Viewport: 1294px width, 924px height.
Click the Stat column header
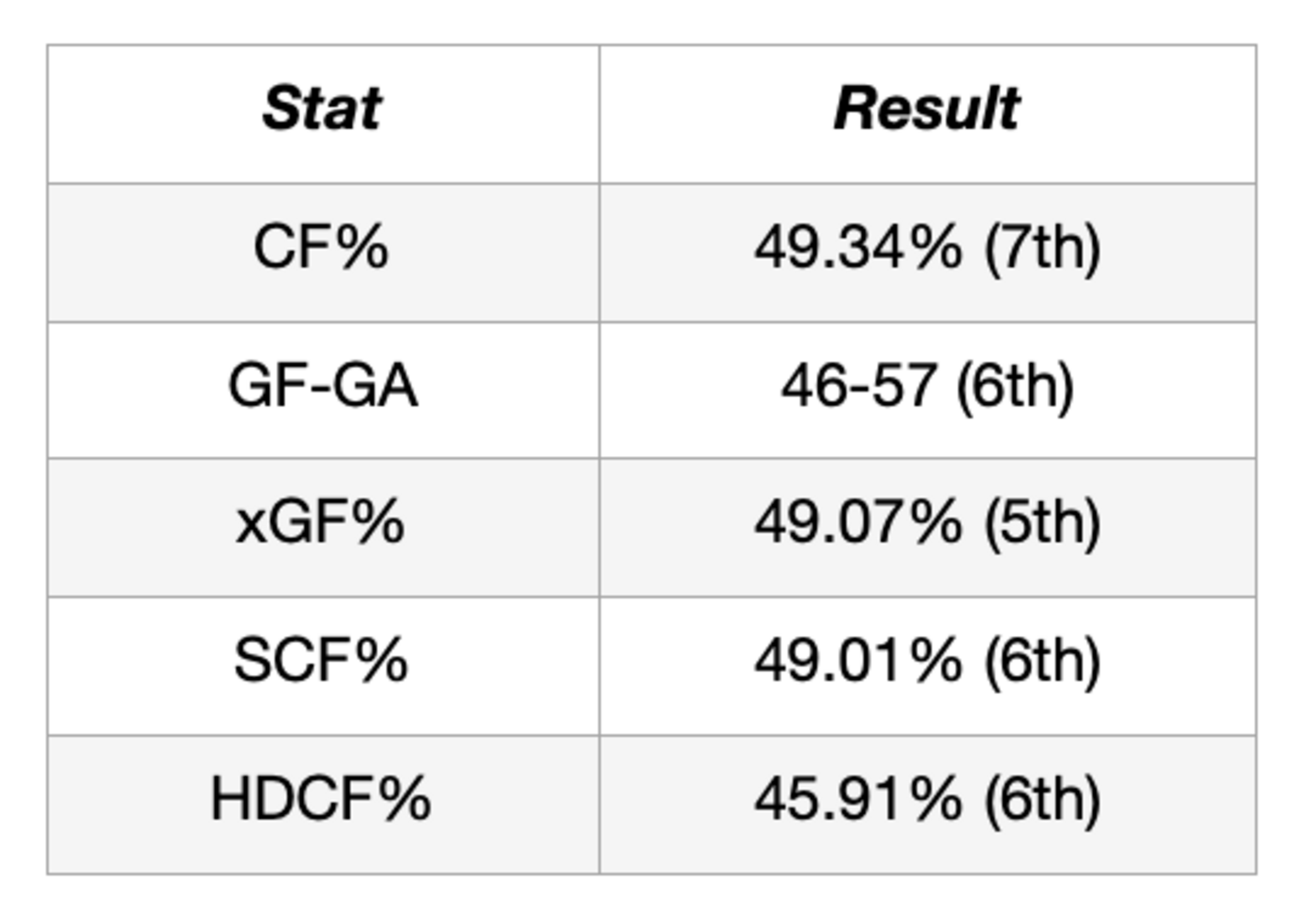[321, 108]
